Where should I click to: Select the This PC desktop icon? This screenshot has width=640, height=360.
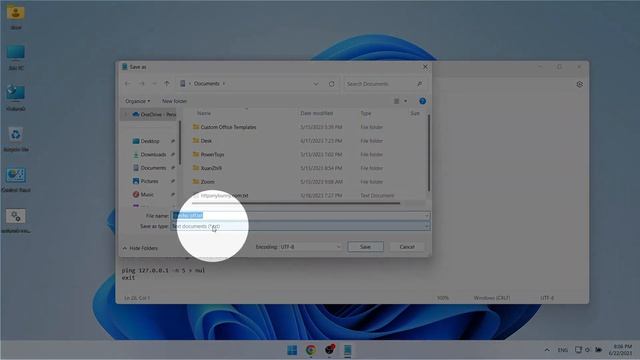pyautogui.click(x=16, y=57)
